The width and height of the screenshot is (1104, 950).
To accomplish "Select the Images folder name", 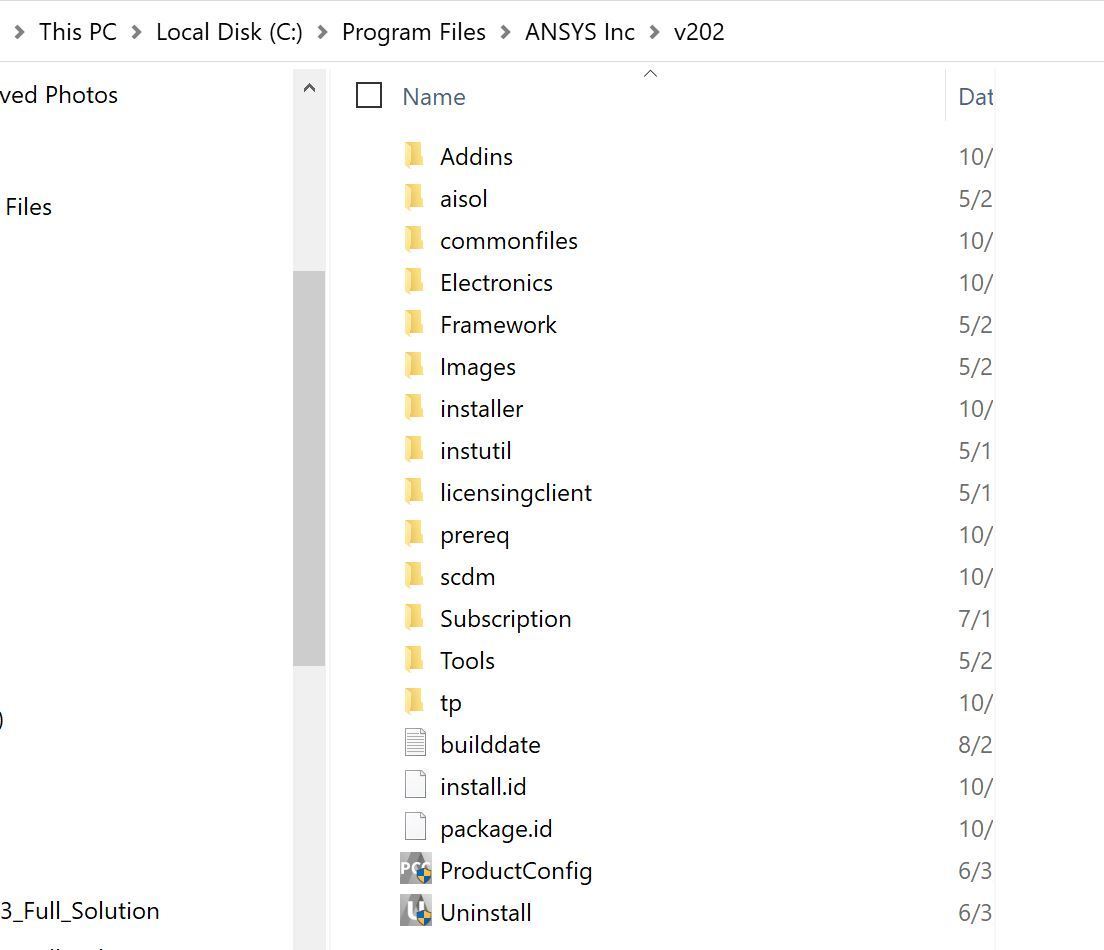I will [478, 367].
